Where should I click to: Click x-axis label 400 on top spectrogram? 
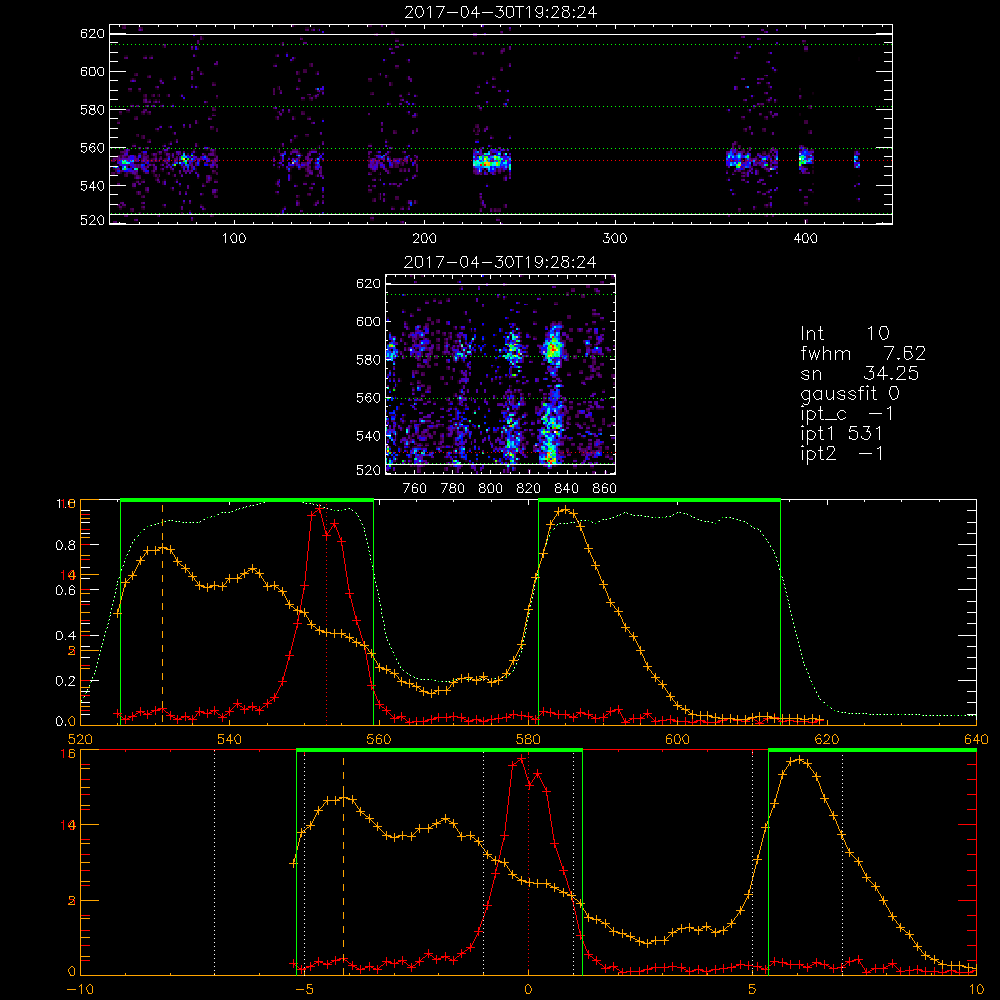[x=805, y=239]
